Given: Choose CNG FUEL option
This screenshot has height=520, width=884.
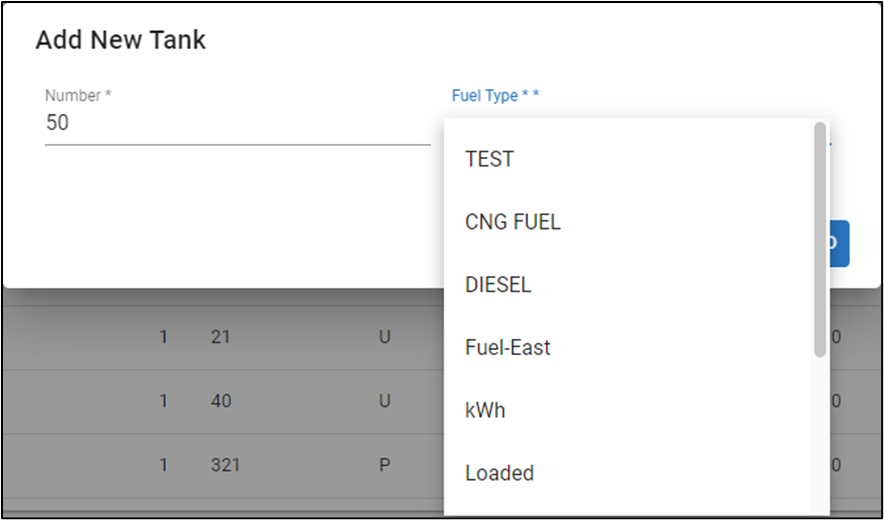Looking at the screenshot, I should 513,222.
